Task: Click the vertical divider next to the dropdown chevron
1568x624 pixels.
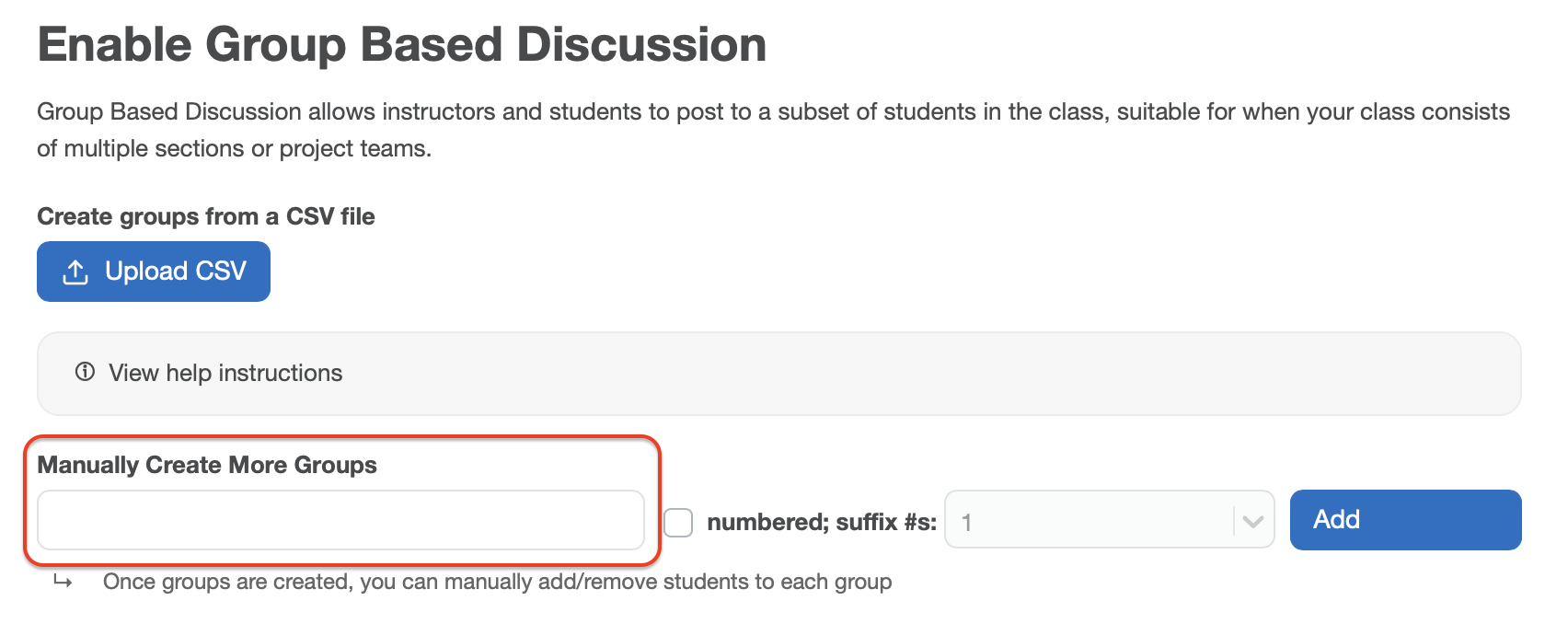Action: pos(1234,521)
